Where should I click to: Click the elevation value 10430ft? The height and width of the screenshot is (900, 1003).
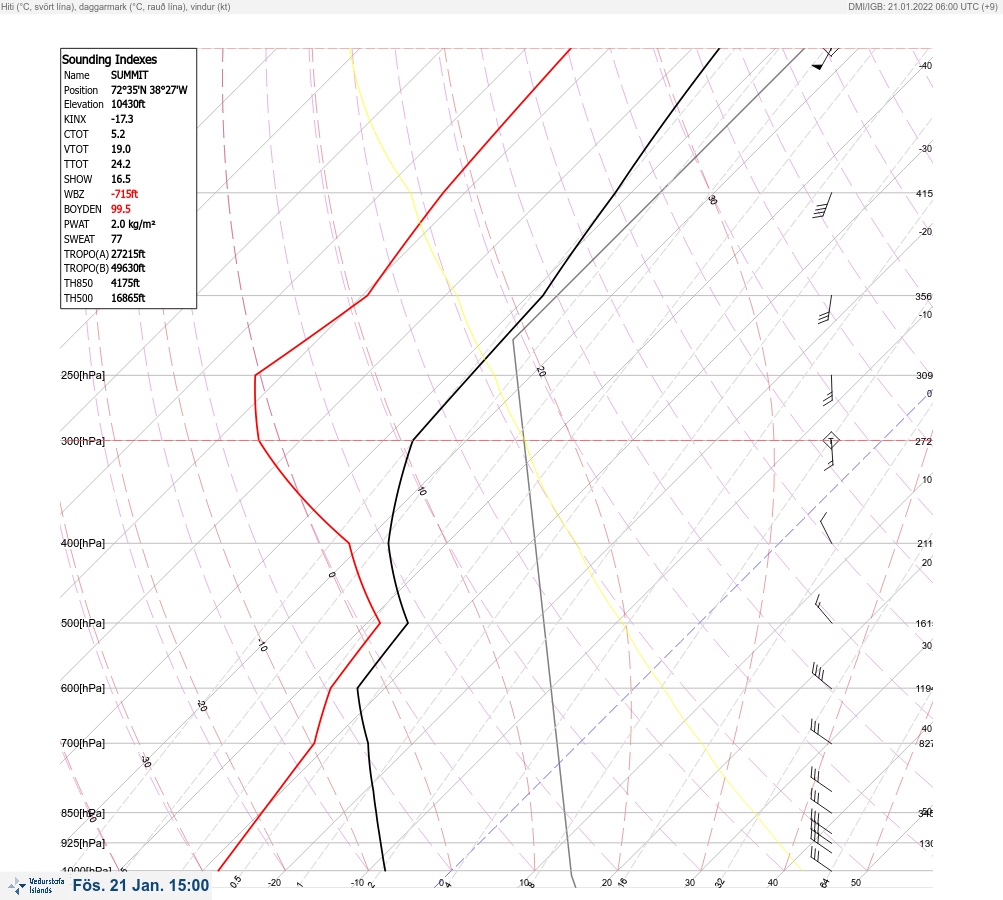[128, 104]
